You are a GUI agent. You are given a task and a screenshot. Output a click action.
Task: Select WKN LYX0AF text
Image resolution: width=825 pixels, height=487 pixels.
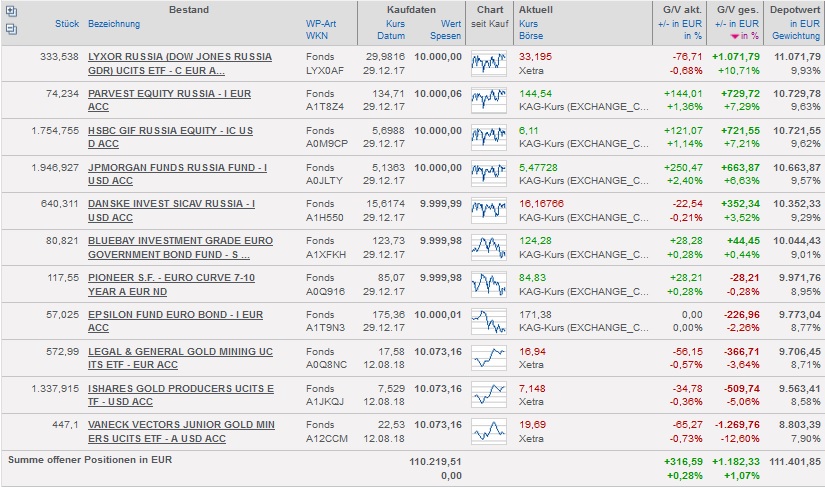pos(324,70)
